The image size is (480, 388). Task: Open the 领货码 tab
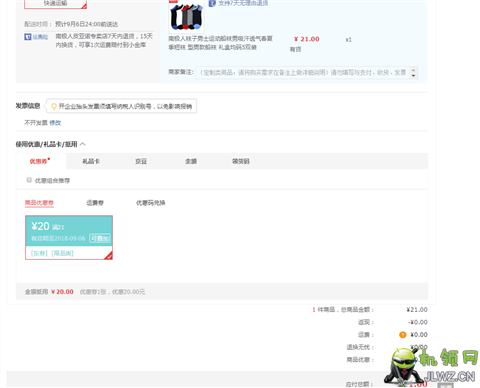point(241,161)
